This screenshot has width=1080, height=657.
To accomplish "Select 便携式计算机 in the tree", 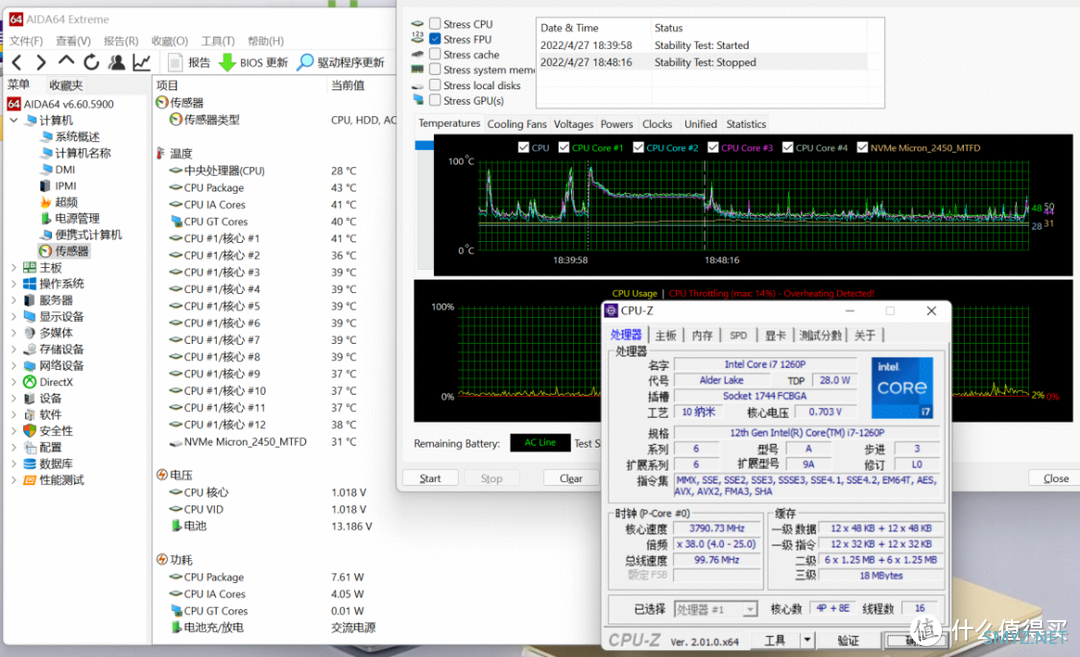I will tap(81, 235).
